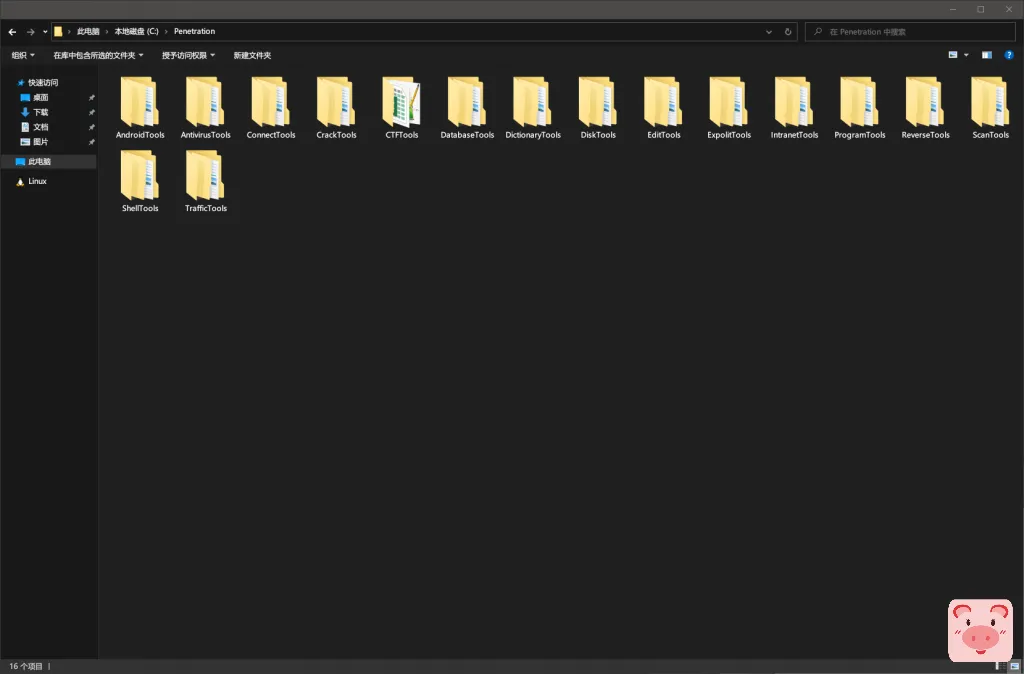Open the IntranetTools folder icon
The width and height of the screenshot is (1024, 674).
click(x=794, y=101)
